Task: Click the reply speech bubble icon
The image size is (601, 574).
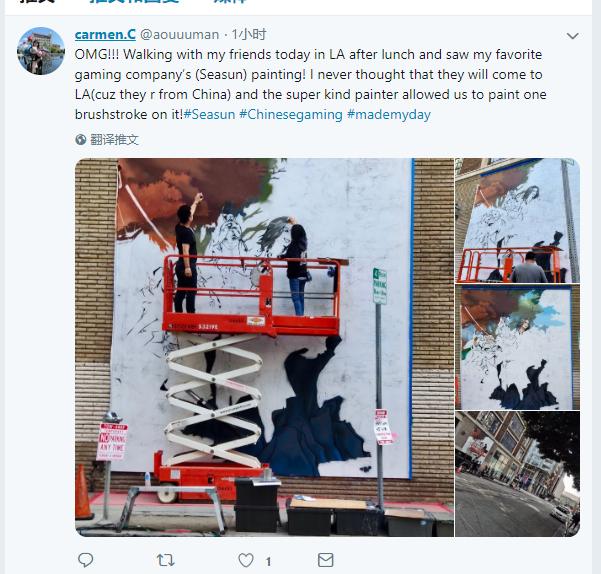Action: coord(85,560)
